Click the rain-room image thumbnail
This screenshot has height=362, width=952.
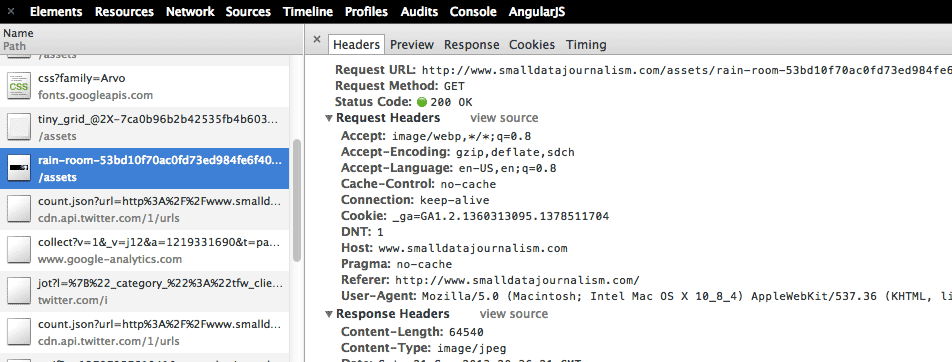(x=18, y=168)
